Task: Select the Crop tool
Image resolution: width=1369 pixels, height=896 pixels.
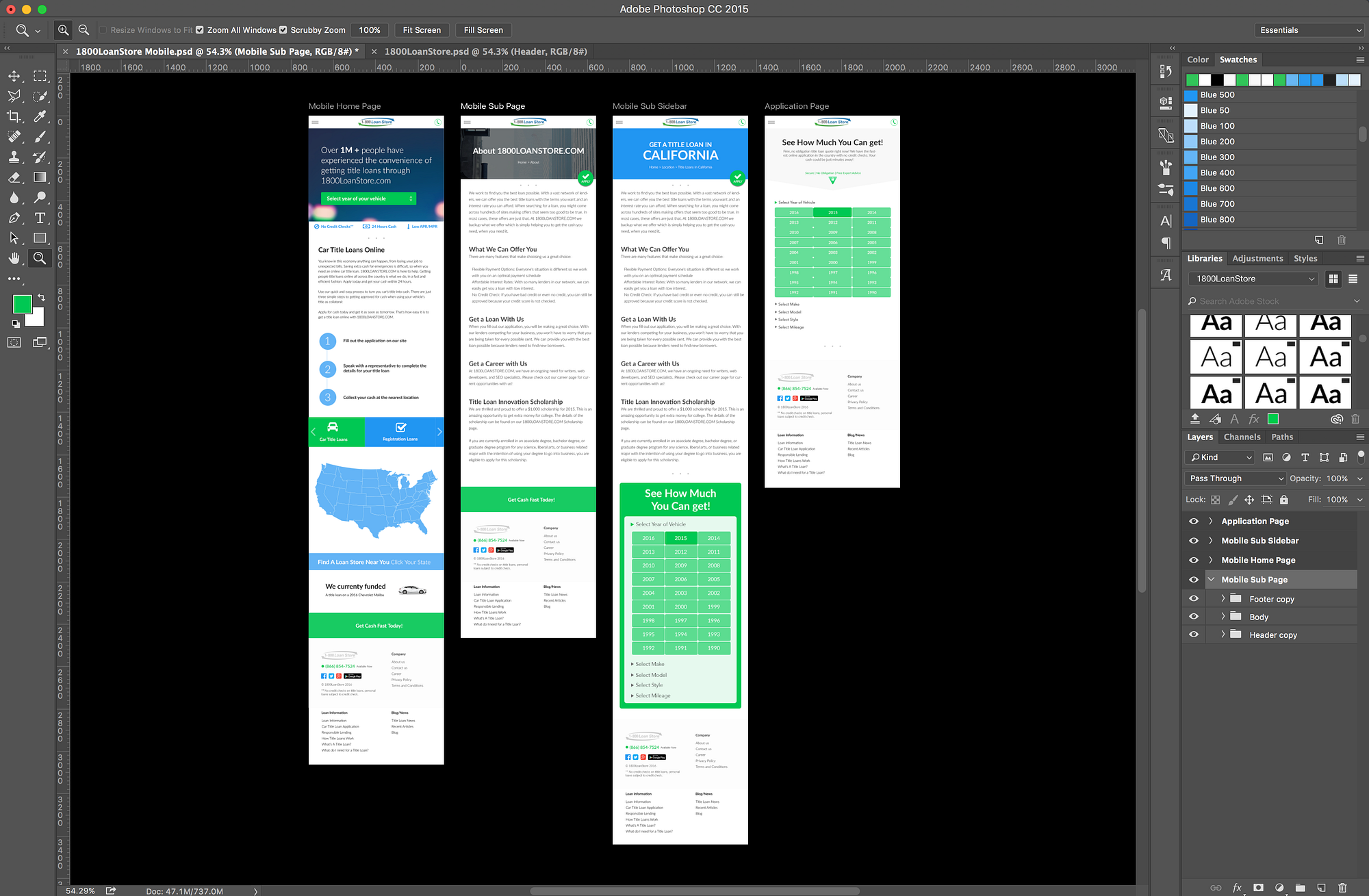Action: (14, 116)
